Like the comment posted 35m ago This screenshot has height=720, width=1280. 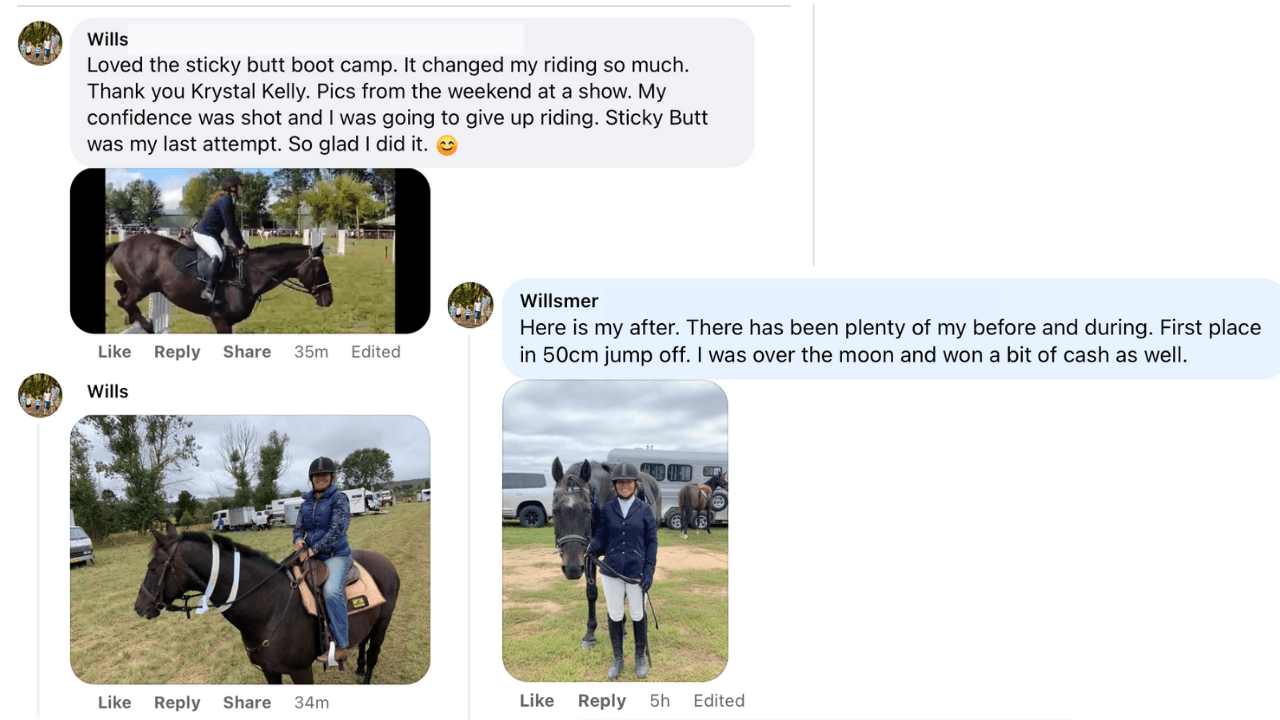[x=114, y=352]
